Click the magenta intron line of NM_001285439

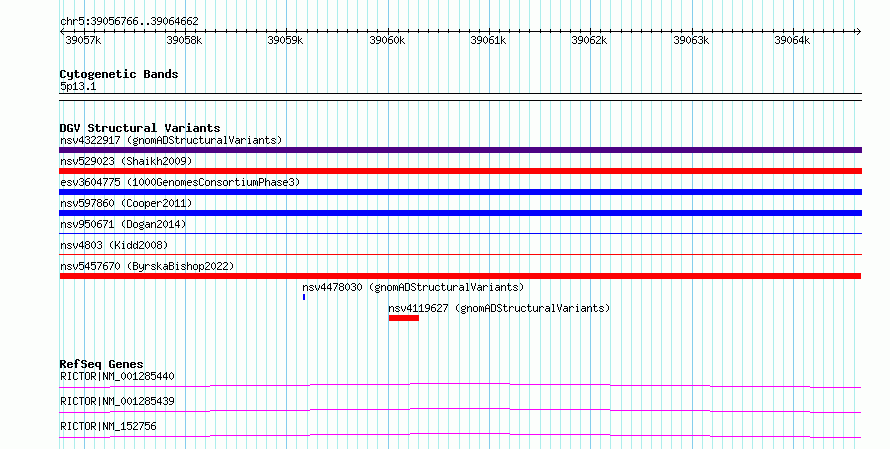(460, 410)
